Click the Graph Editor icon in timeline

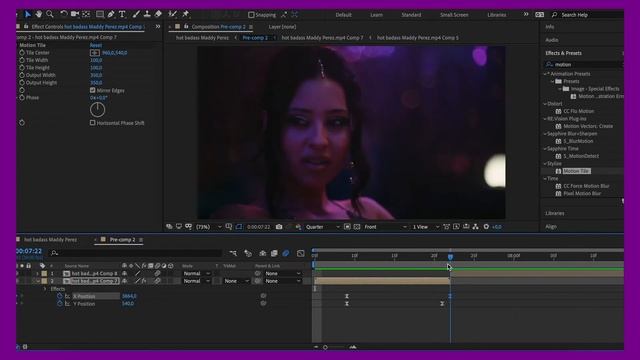[301, 253]
